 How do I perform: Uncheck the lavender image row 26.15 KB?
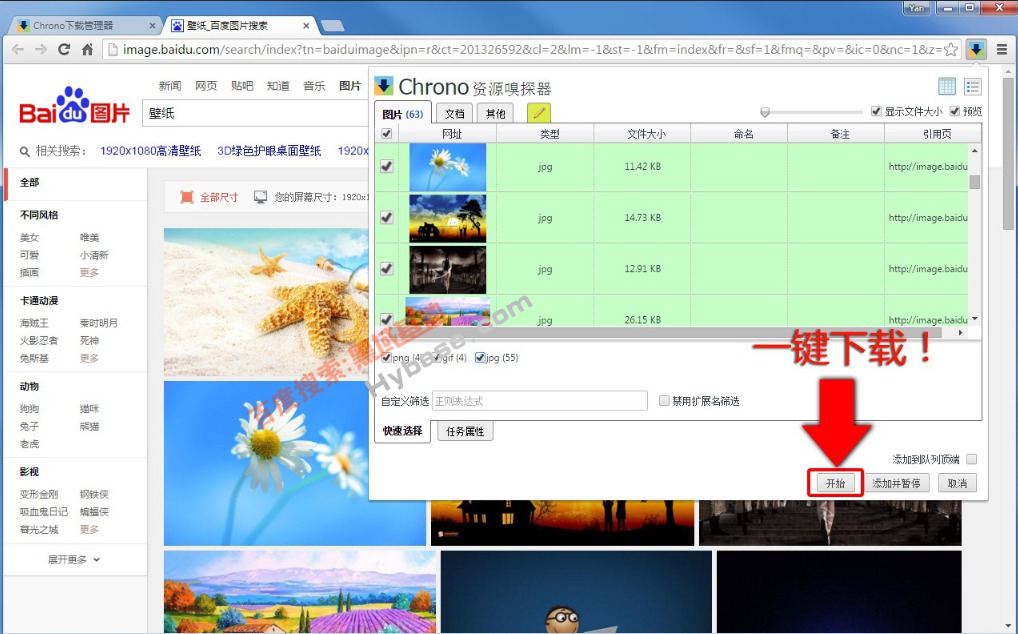(386, 319)
